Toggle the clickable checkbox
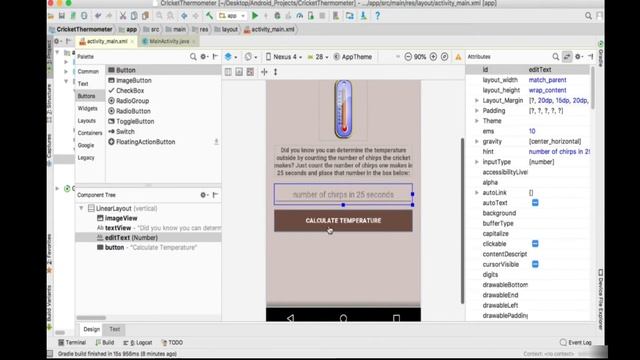The height and width of the screenshot is (360, 640). 535,244
